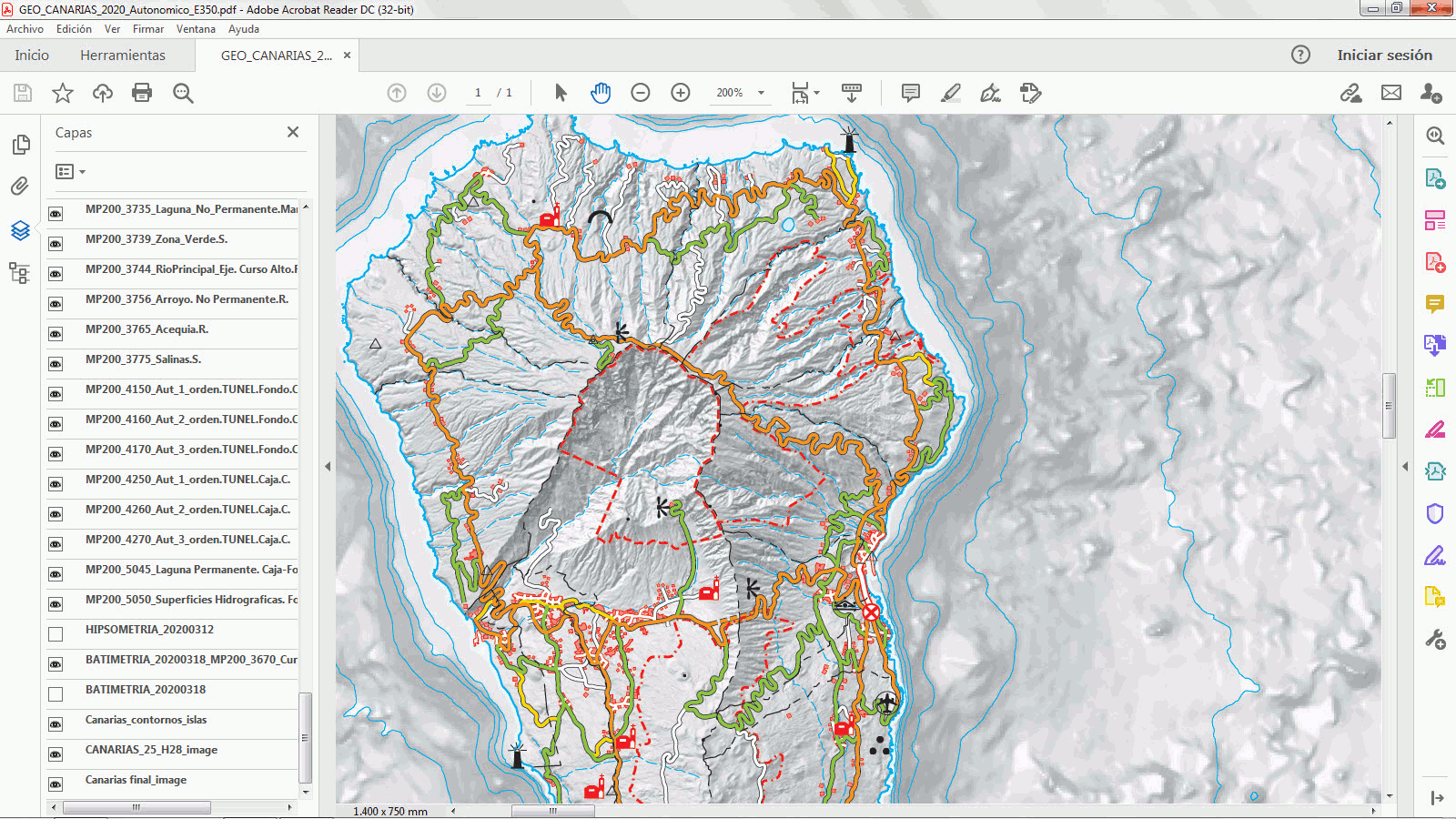Open the Comment tool from the right pane
The height and width of the screenshot is (819, 1456).
click(1435, 304)
